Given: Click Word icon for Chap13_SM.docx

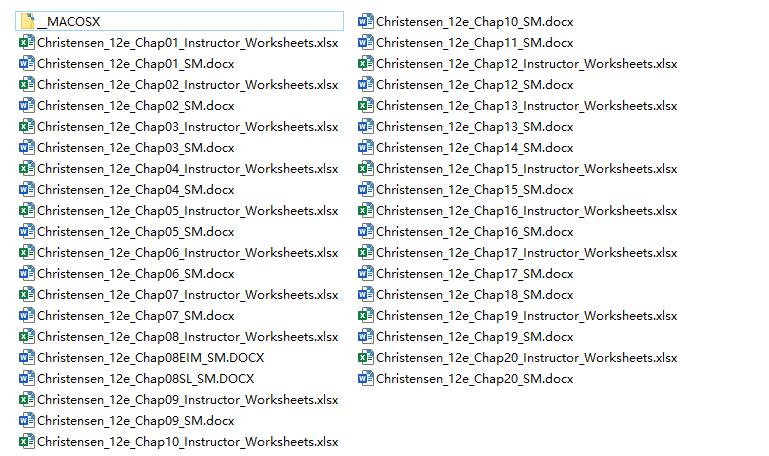Looking at the screenshot, I should (x=366, y=127).
